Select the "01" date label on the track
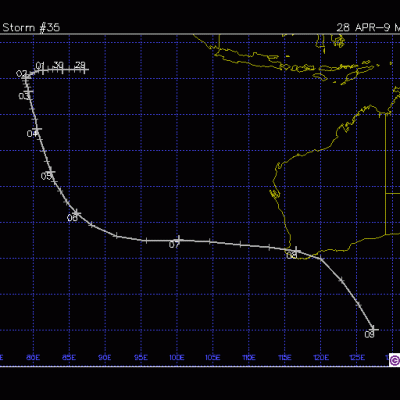Screen dimensions: 400x400 (40, 65)
